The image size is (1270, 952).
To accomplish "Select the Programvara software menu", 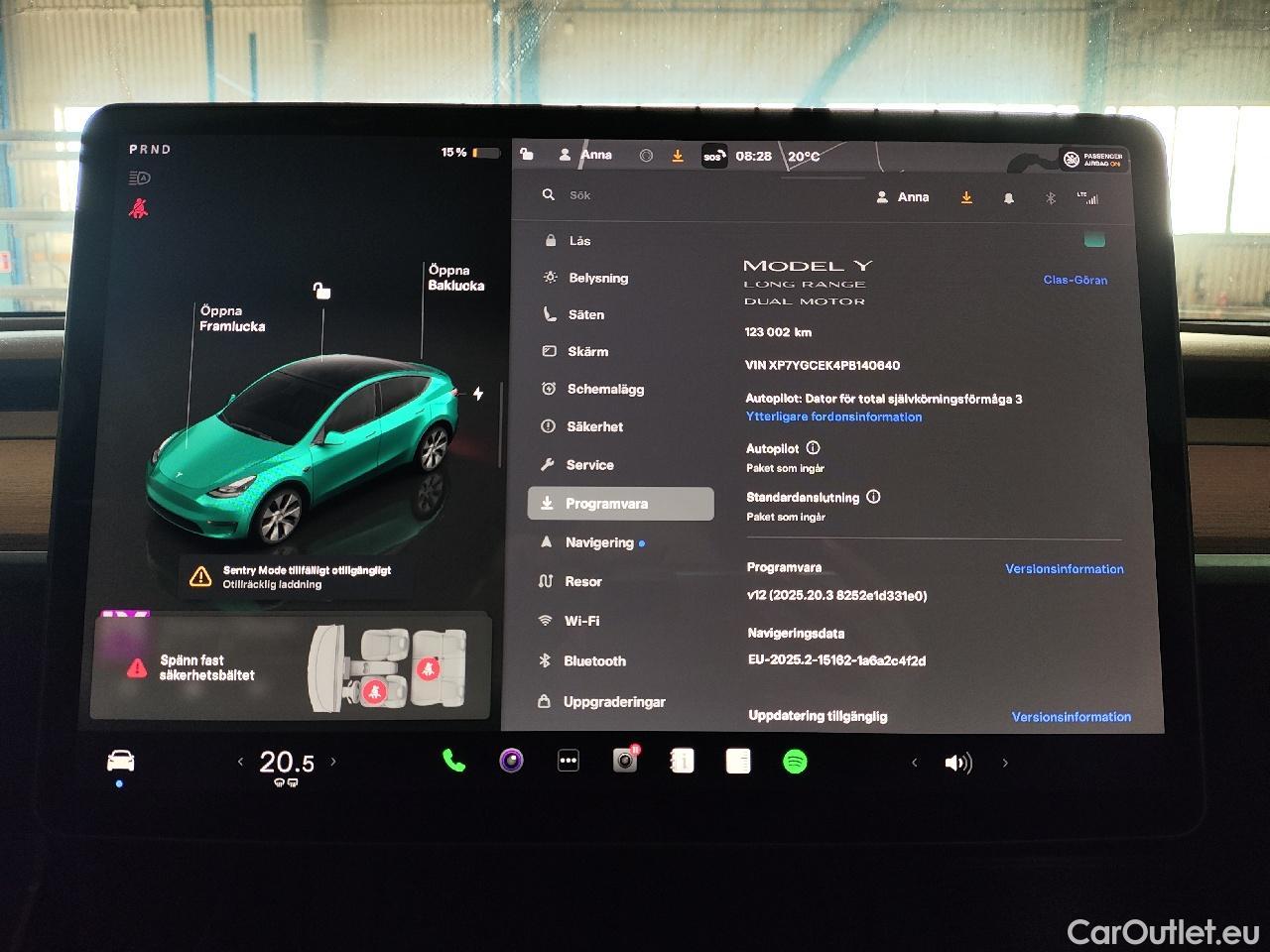I will tap(620, 503).
